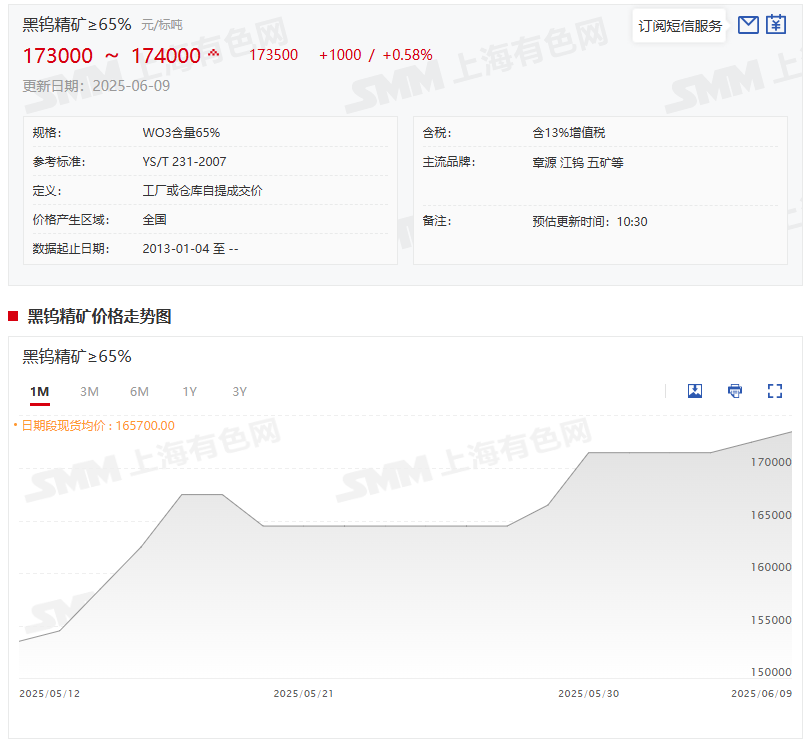Switch to the 3Y time range
The width and height of the screenshot is (810, 742).
(239, 392)
